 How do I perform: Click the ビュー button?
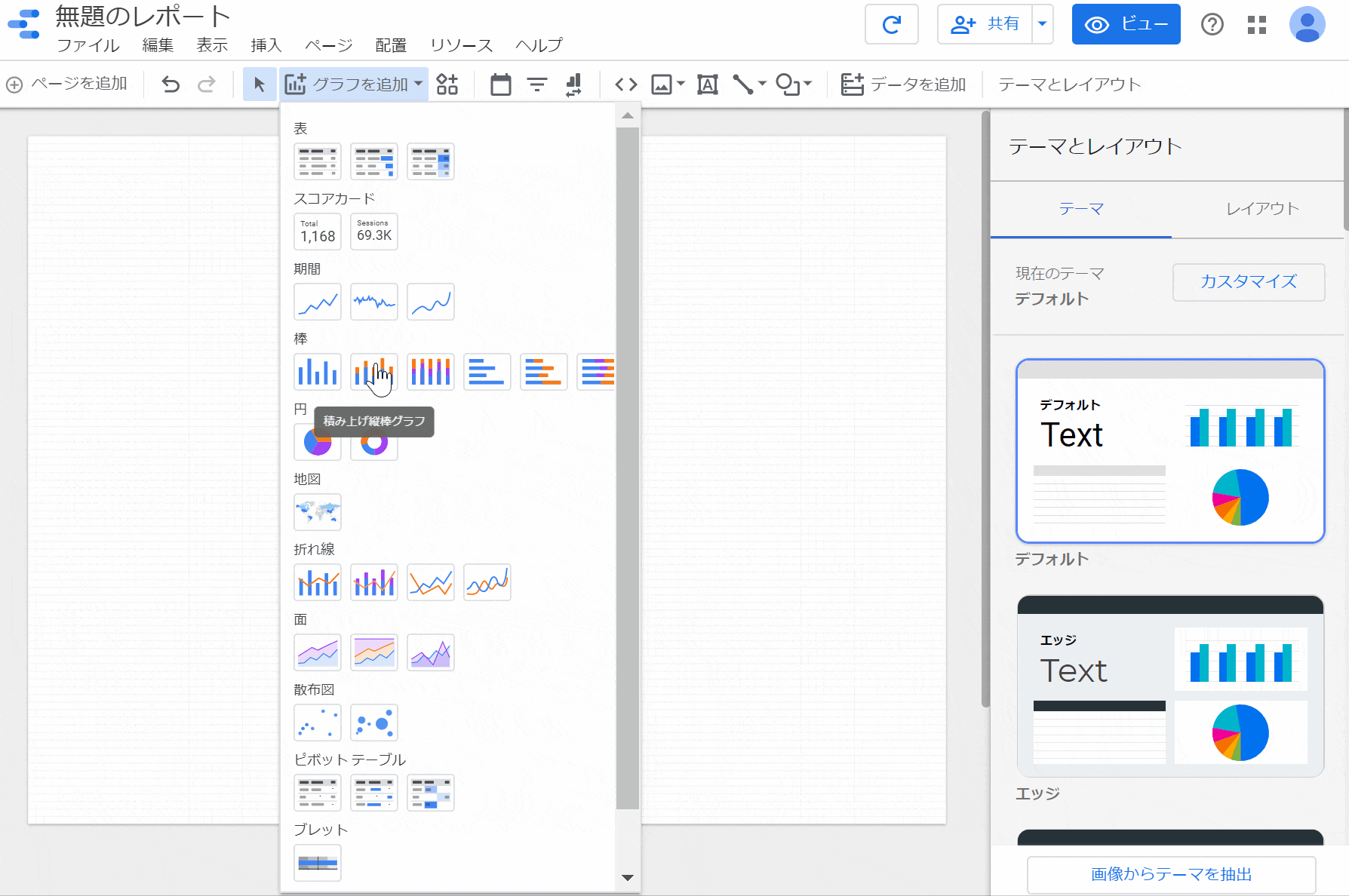1126,24
